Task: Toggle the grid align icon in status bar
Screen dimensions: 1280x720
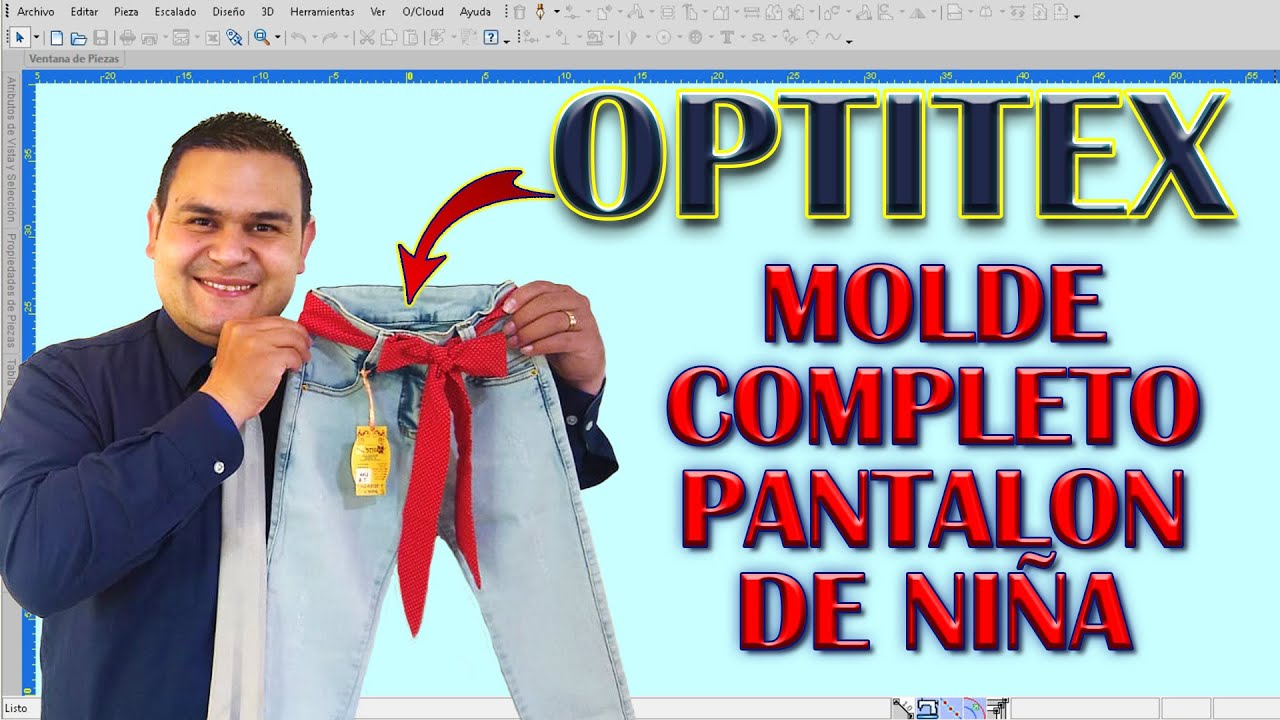Action: tap(997, 708)
